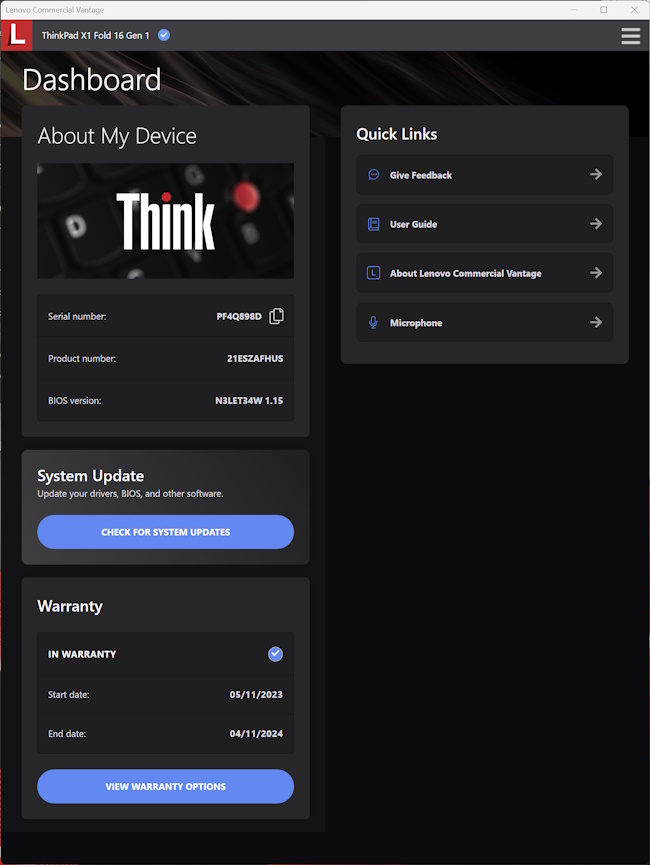Click 'Update your drivers, BIOS, and other software' text
This screenshot has width=650, height=865.
(x=130, y=494)
